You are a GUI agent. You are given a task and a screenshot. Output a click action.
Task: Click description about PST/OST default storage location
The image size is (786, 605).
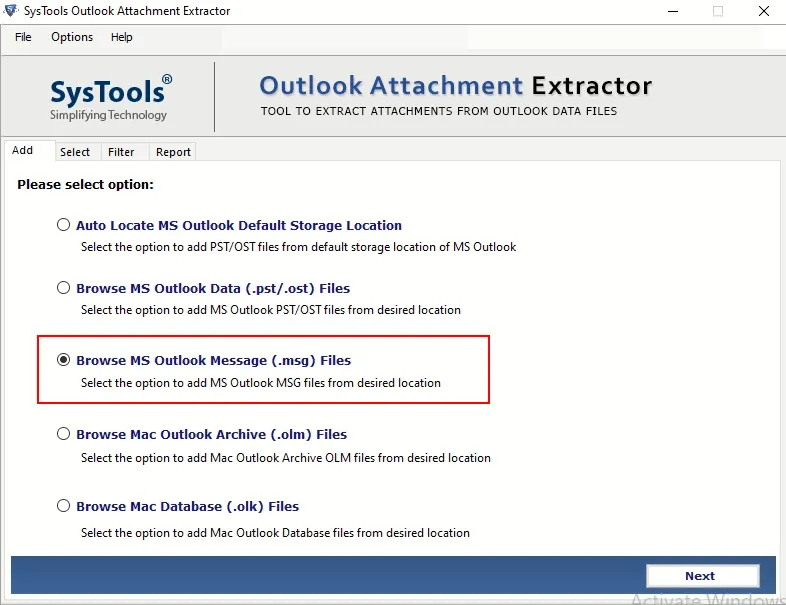point(298,247)
